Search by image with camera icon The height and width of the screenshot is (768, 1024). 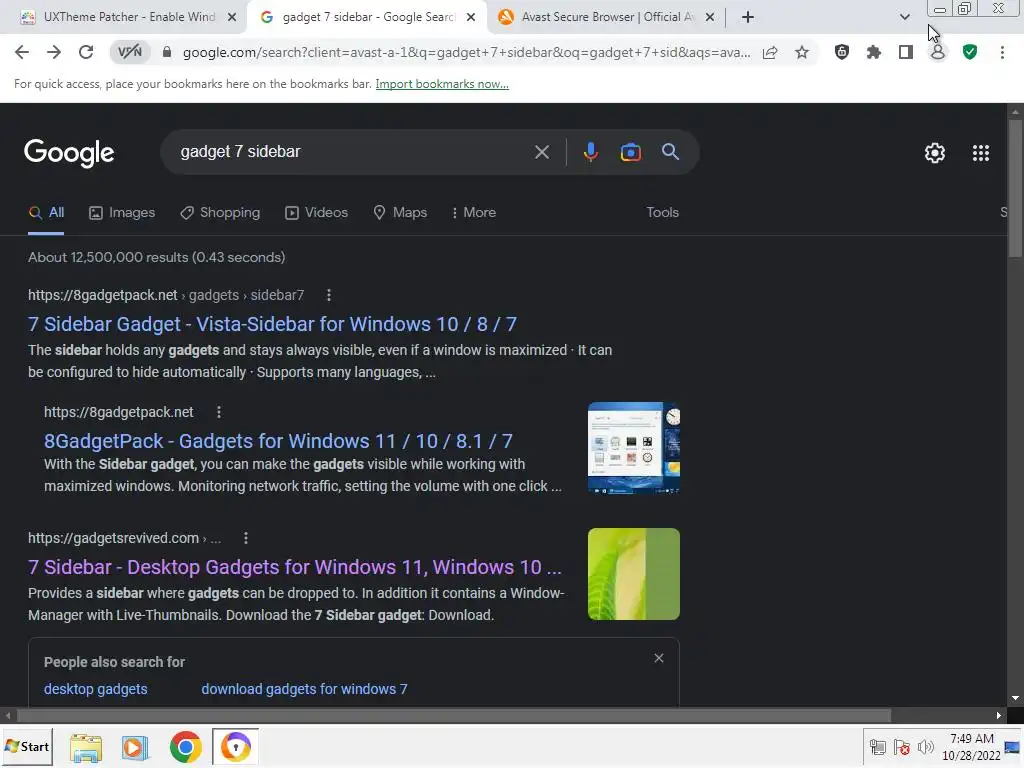[x=631, y=152]
